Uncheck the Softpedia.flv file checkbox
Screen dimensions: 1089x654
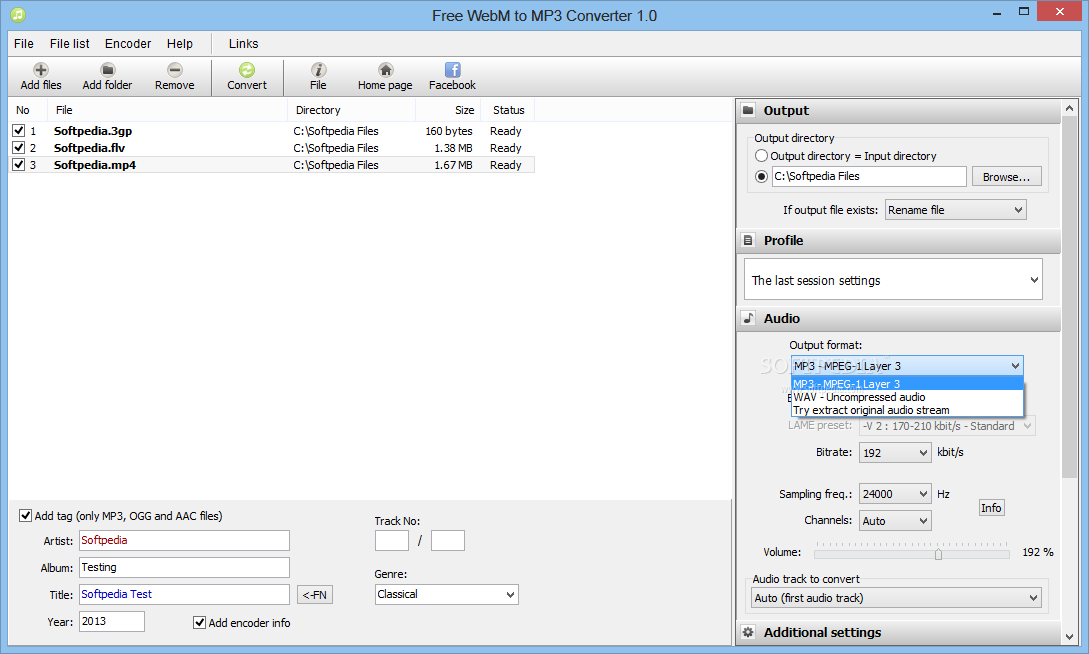pos(19,147)
